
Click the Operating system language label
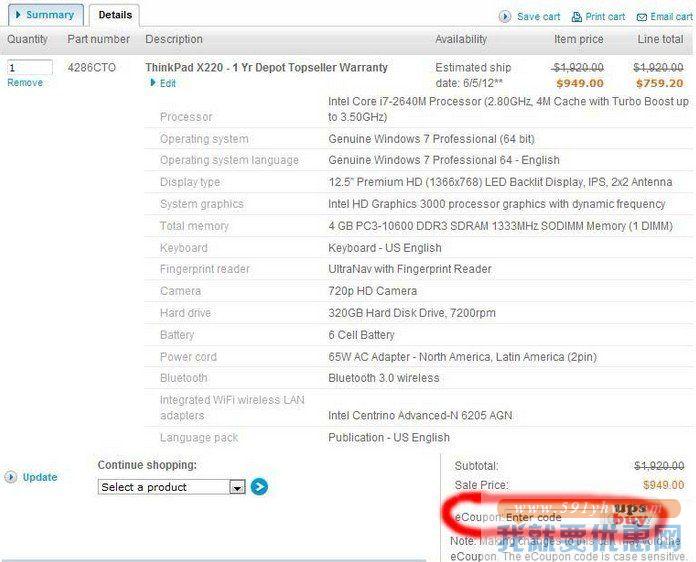pos(229,160)
